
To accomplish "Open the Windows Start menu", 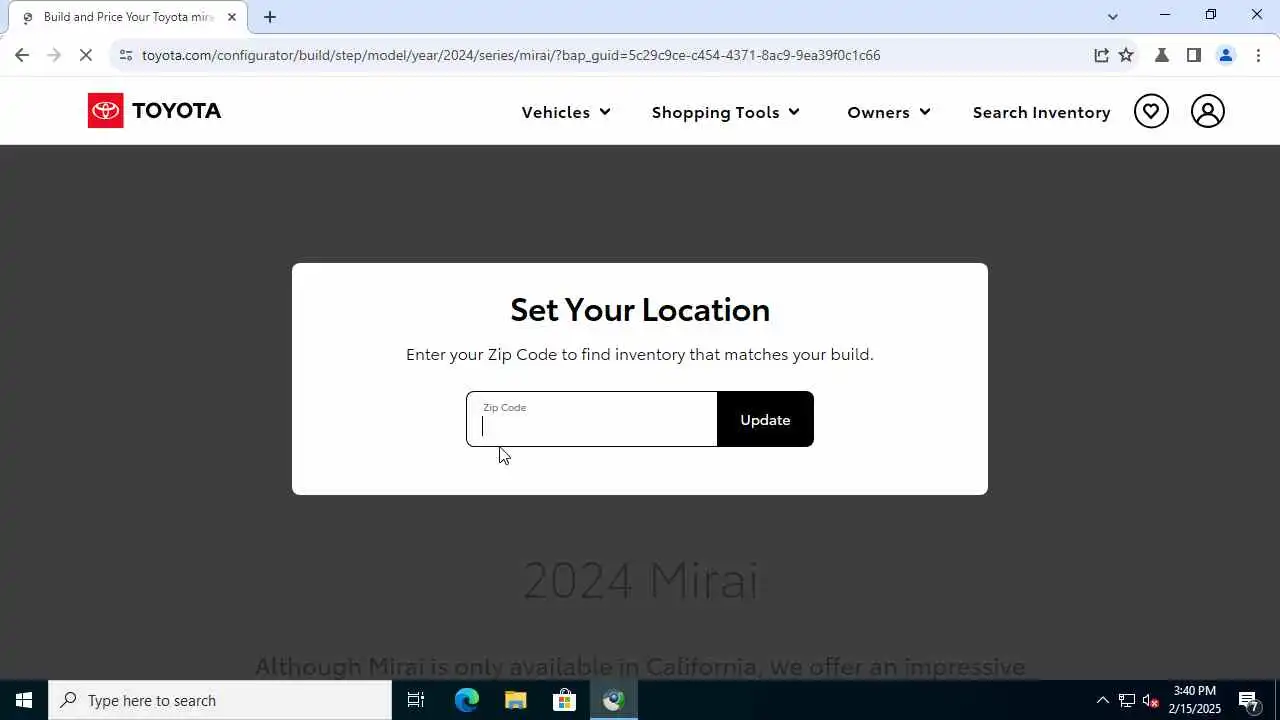I will click(24, 700).
